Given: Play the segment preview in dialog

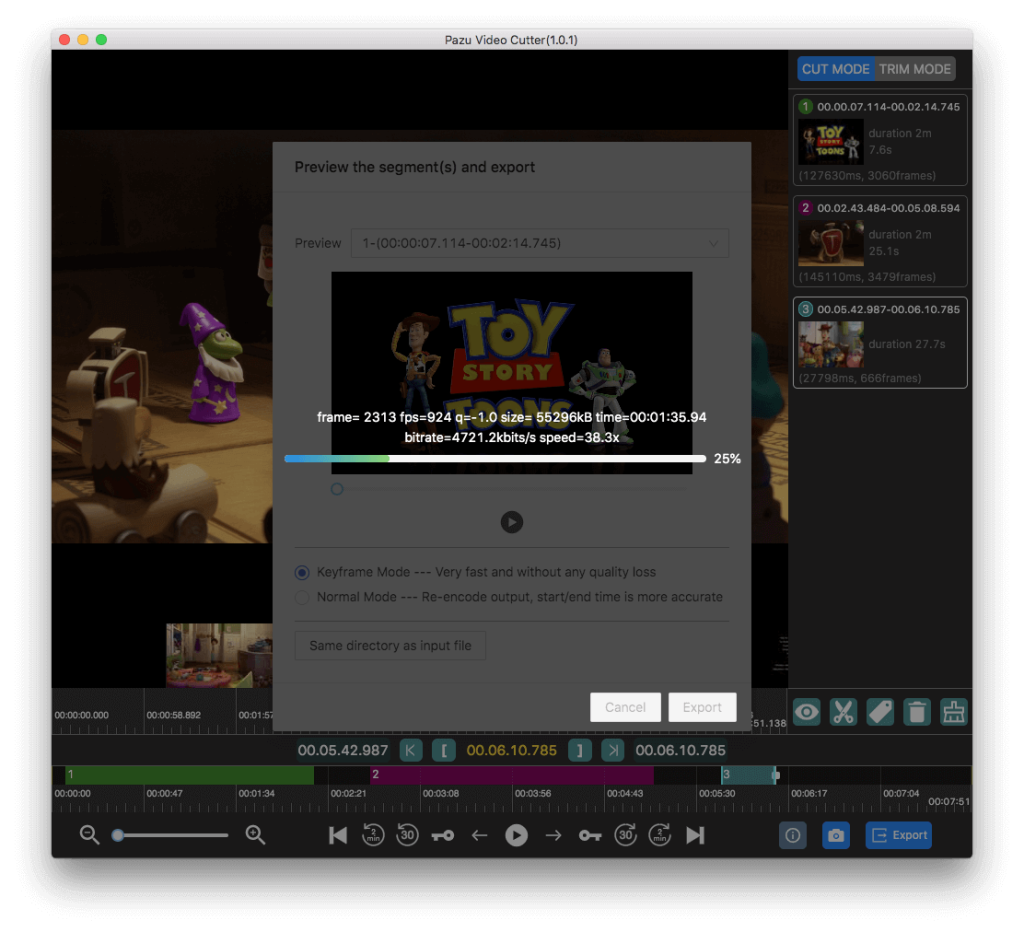Looking at the screenshot, I should [x=511, y=522].
